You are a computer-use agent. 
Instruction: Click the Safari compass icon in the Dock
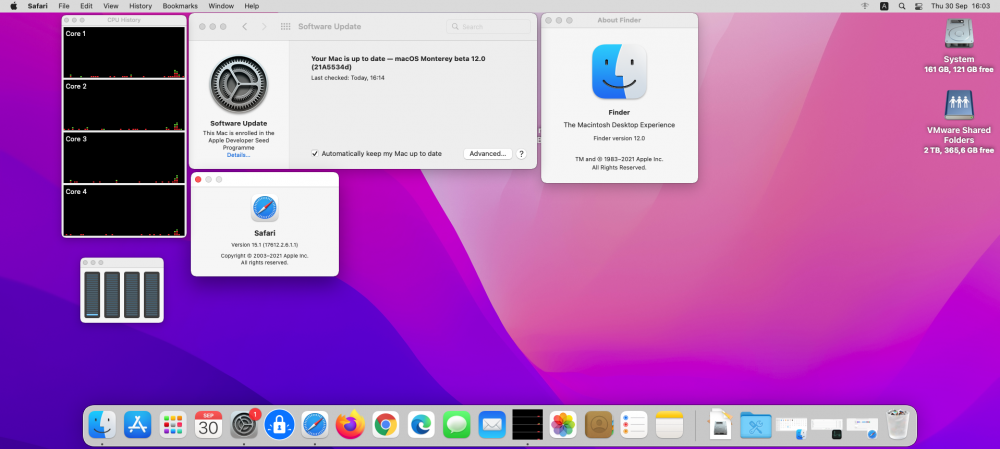[x=315, y=424]
